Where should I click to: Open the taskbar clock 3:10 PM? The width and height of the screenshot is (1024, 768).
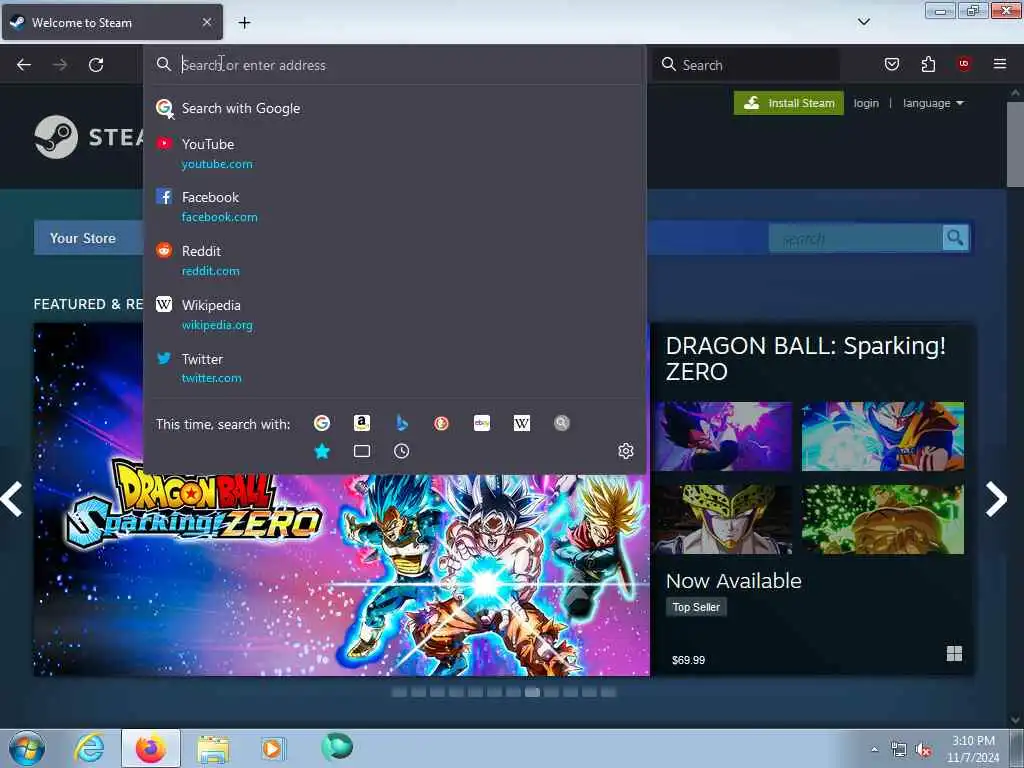[973, 749]
